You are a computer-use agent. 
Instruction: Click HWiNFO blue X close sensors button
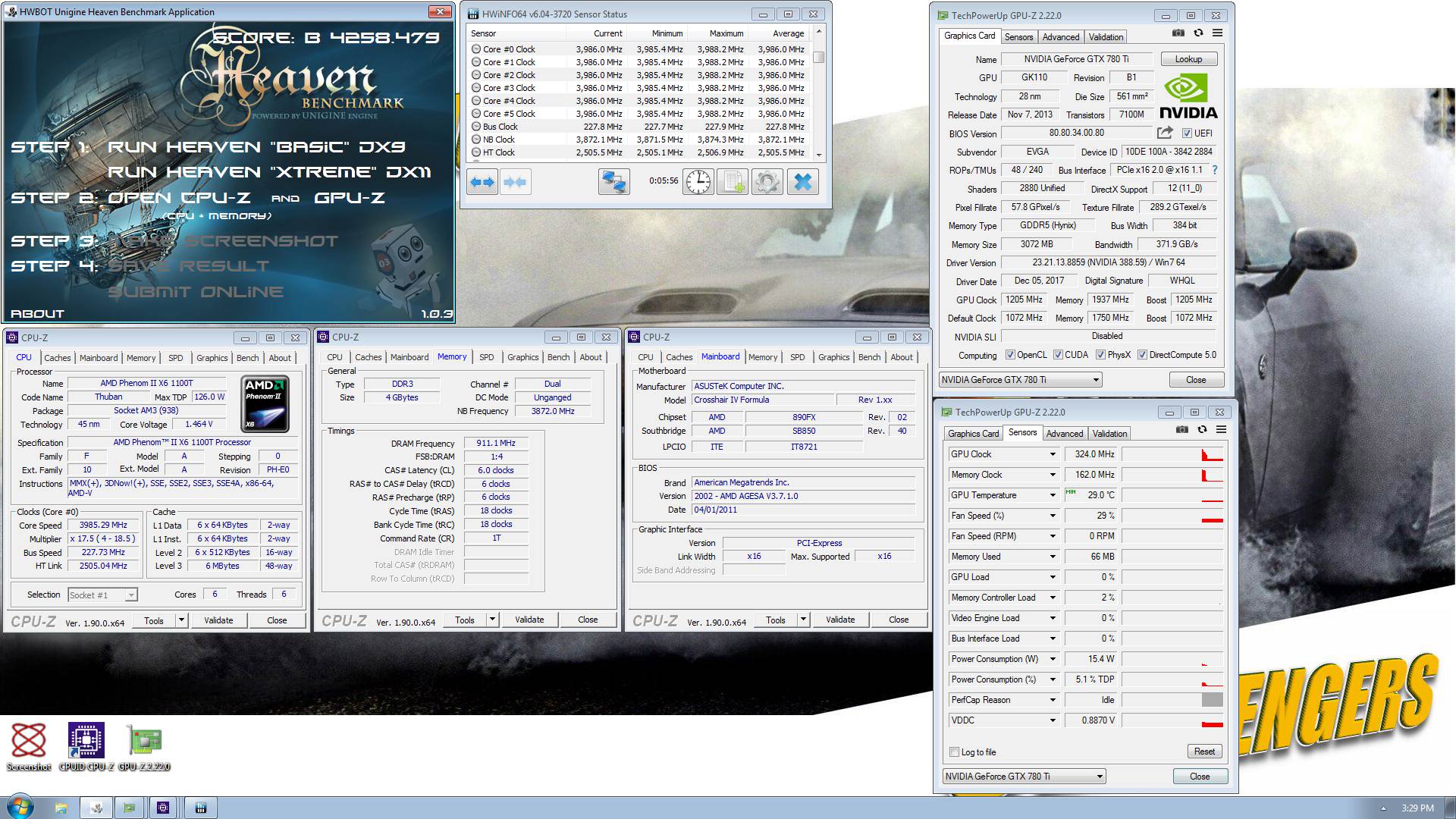pyautogui.click(x=803, y=182)
